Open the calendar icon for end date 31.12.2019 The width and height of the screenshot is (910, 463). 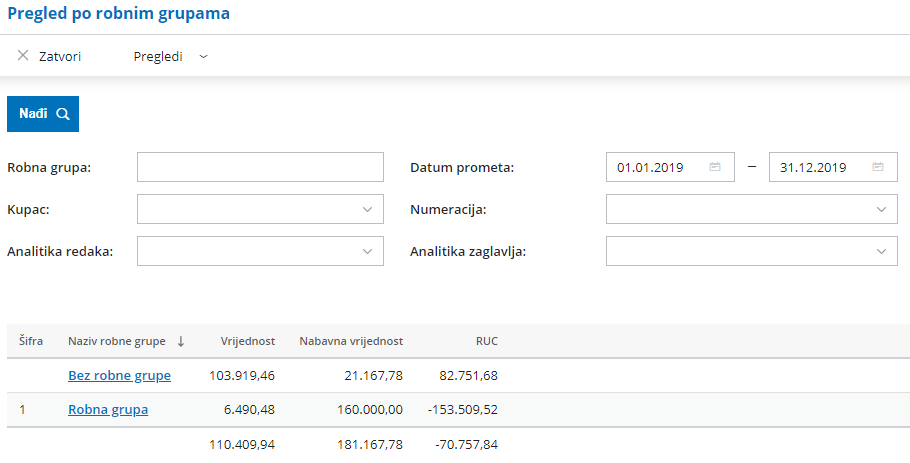click(x=878, y=167)
